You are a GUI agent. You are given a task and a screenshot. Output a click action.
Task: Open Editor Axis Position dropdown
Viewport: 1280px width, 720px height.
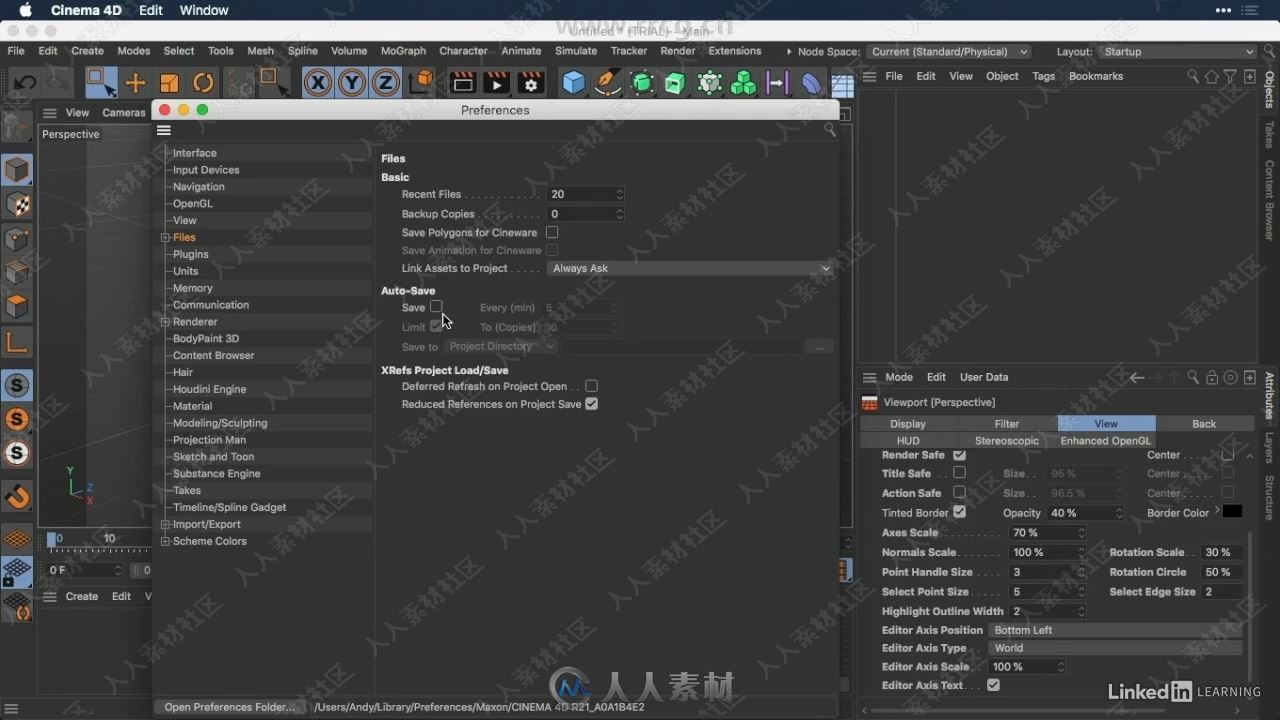tap(1115, 630)
